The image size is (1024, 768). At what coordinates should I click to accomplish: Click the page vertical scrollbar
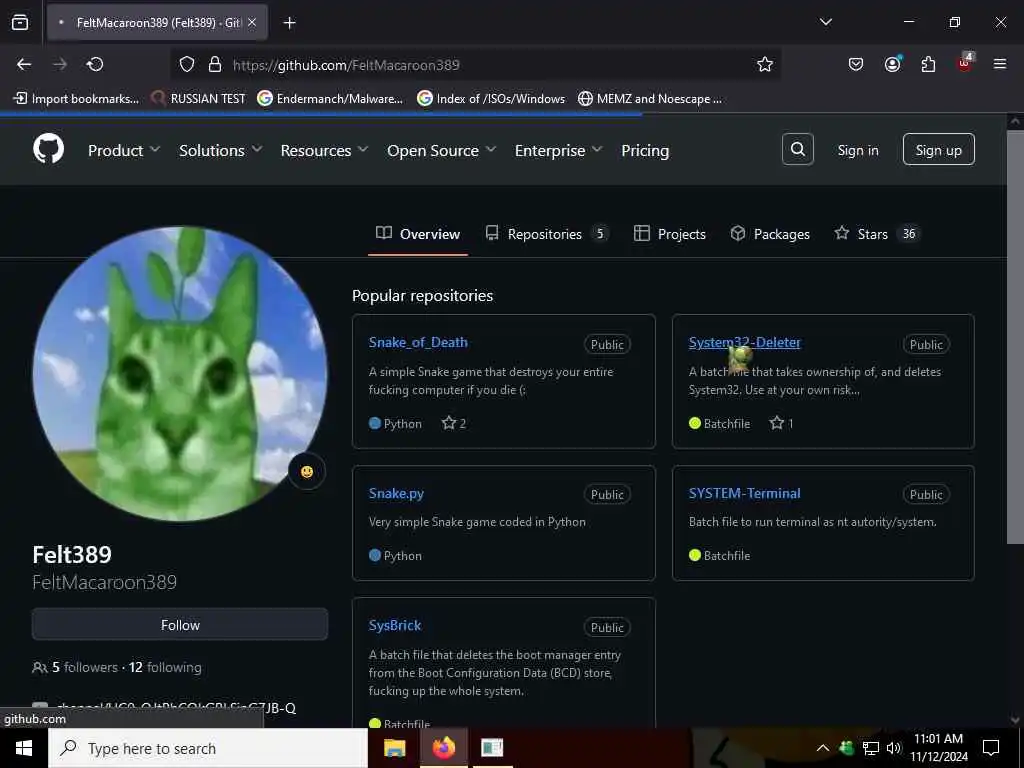tap(1015, 337)
